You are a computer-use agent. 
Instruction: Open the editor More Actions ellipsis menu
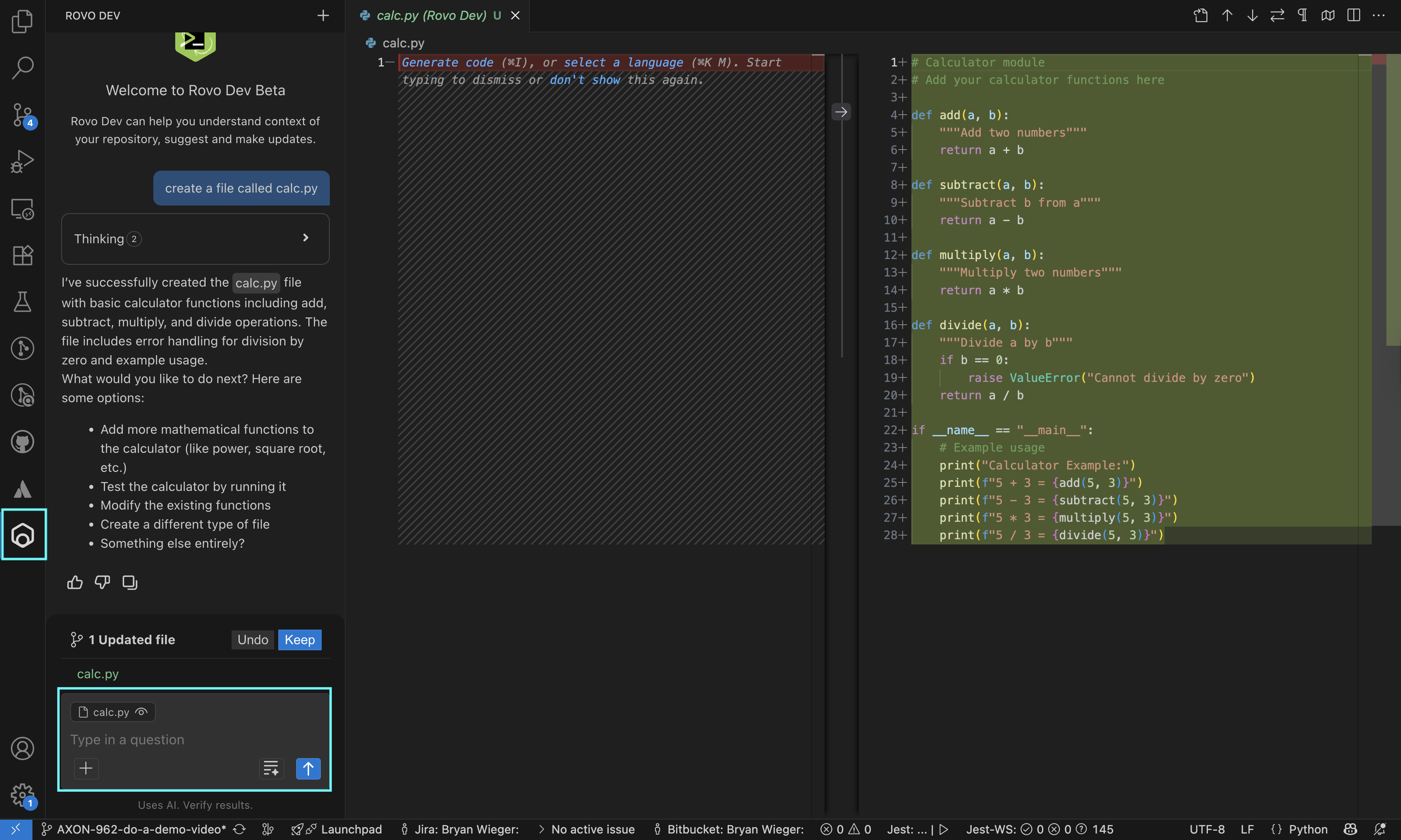1379,15
